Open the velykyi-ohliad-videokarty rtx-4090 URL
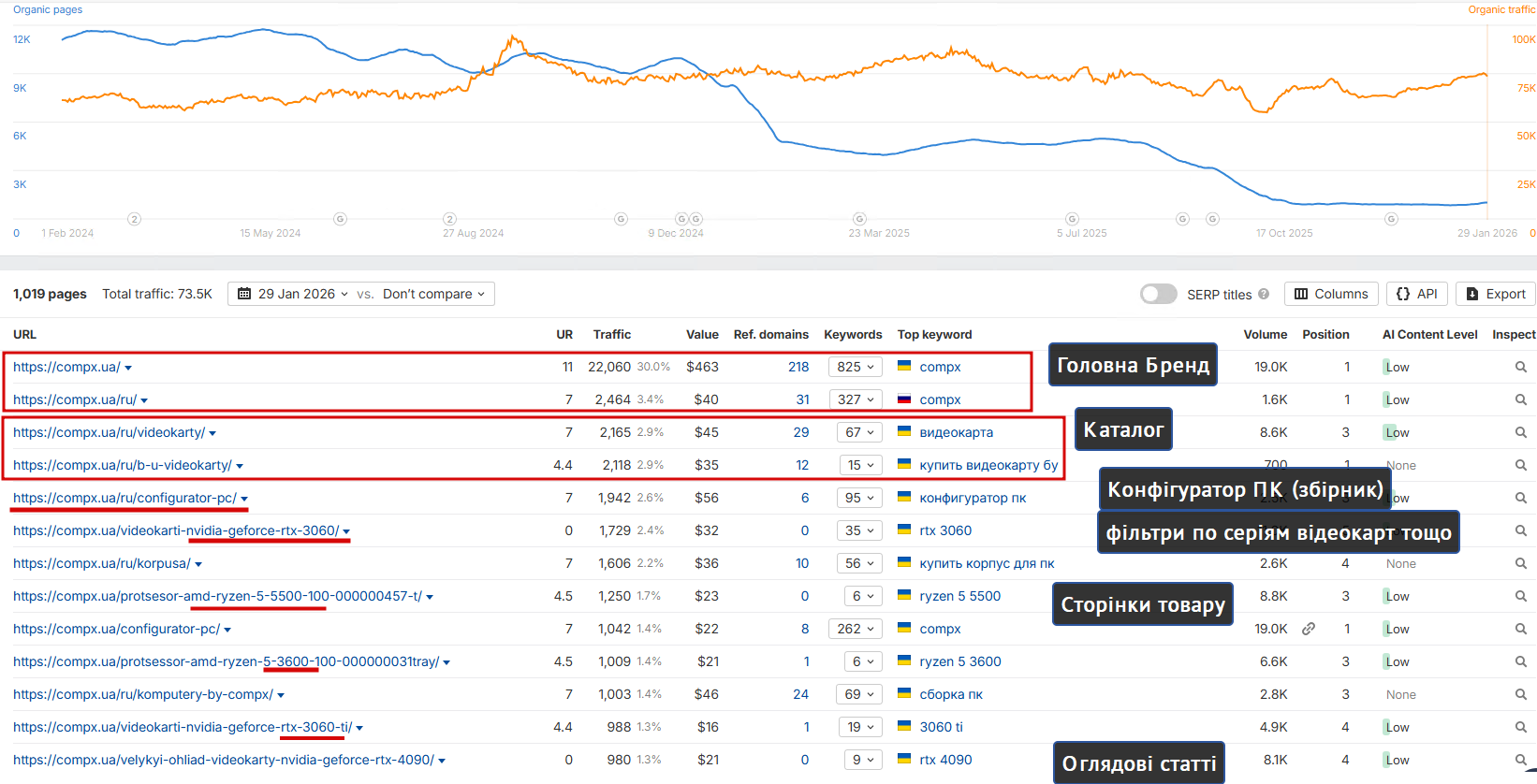 coord(224,760)
